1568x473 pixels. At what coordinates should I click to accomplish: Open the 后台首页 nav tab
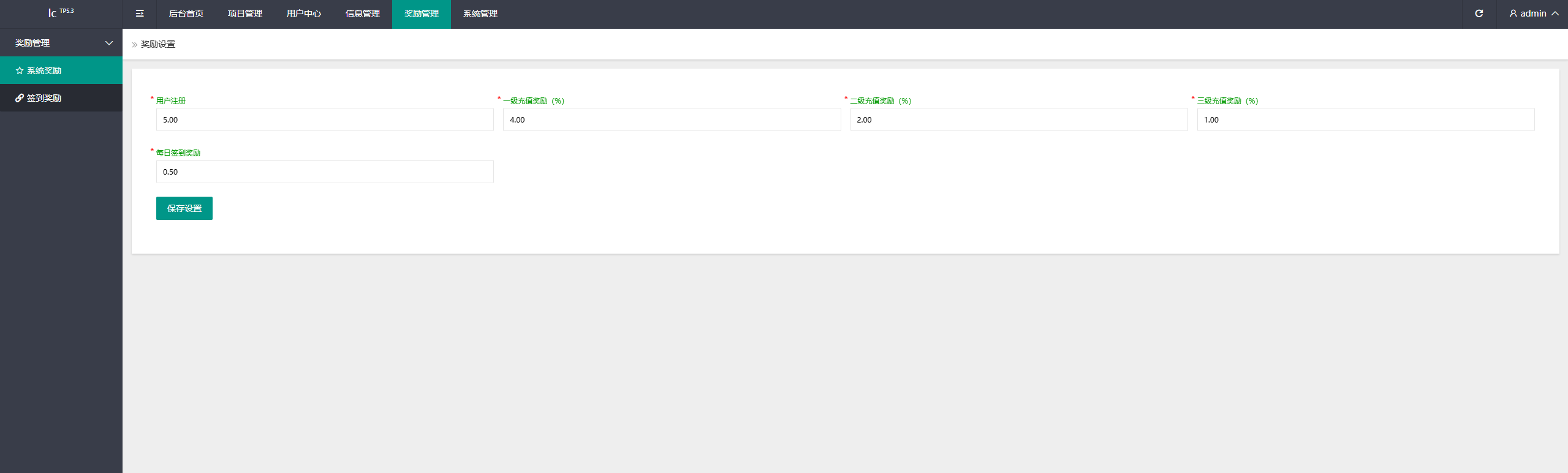point(186,13)
